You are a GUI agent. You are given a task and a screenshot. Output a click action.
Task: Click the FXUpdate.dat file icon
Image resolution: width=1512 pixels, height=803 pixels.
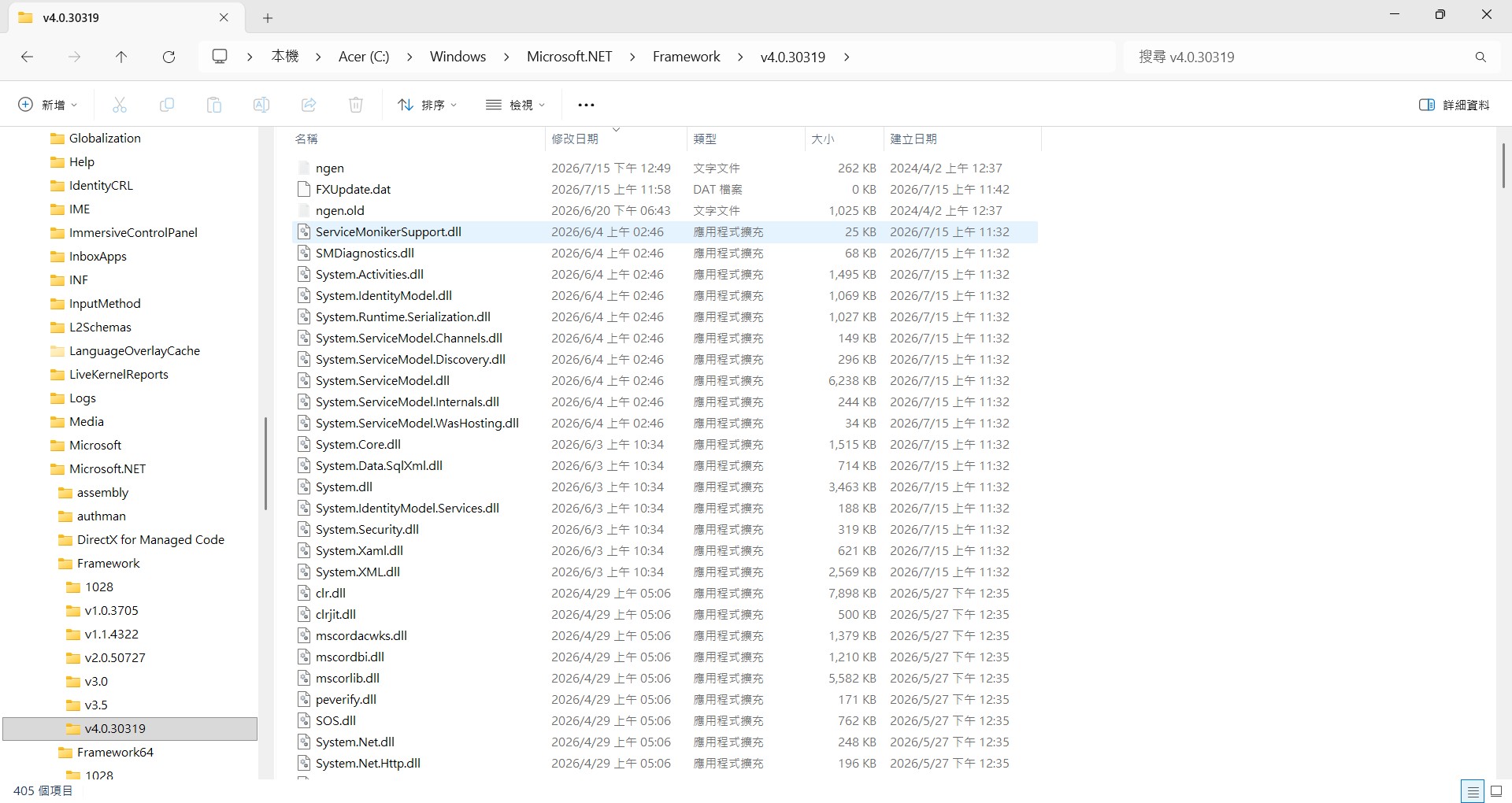(x=304, y=190)
